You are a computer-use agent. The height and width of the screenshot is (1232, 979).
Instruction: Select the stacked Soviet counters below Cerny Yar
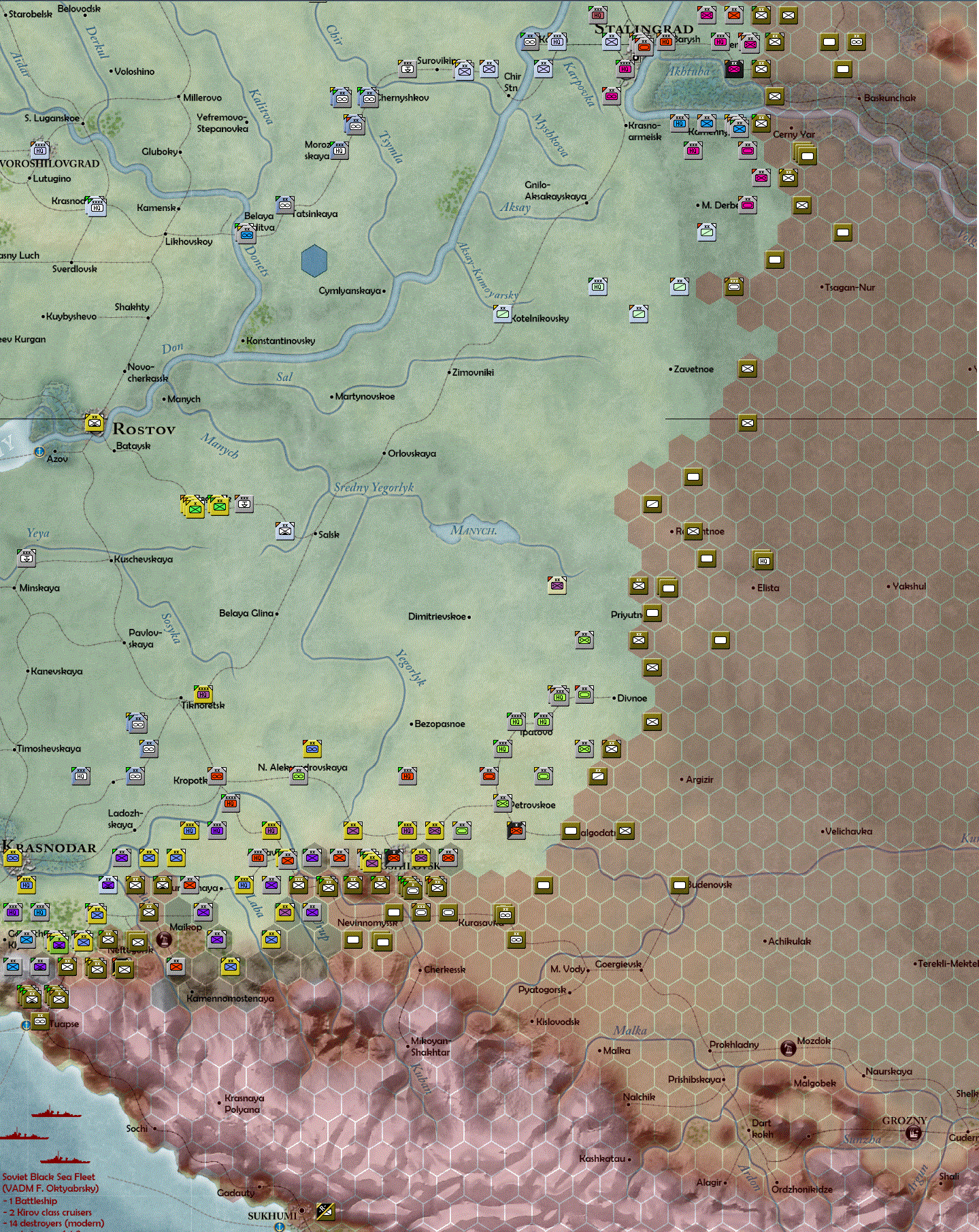(x=806, y=155)
